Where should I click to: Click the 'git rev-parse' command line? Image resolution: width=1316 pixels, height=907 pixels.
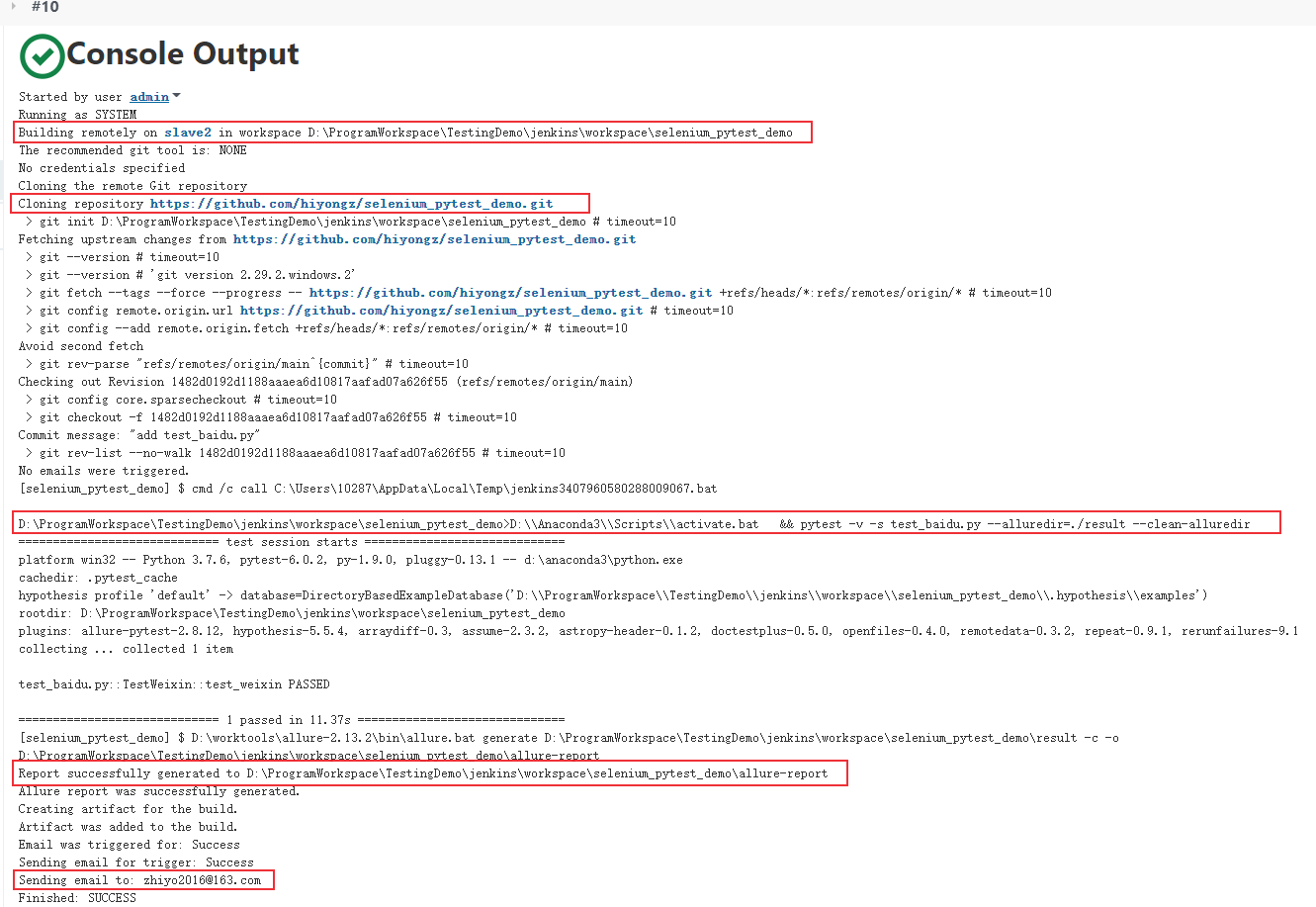(x=247, y=364)
